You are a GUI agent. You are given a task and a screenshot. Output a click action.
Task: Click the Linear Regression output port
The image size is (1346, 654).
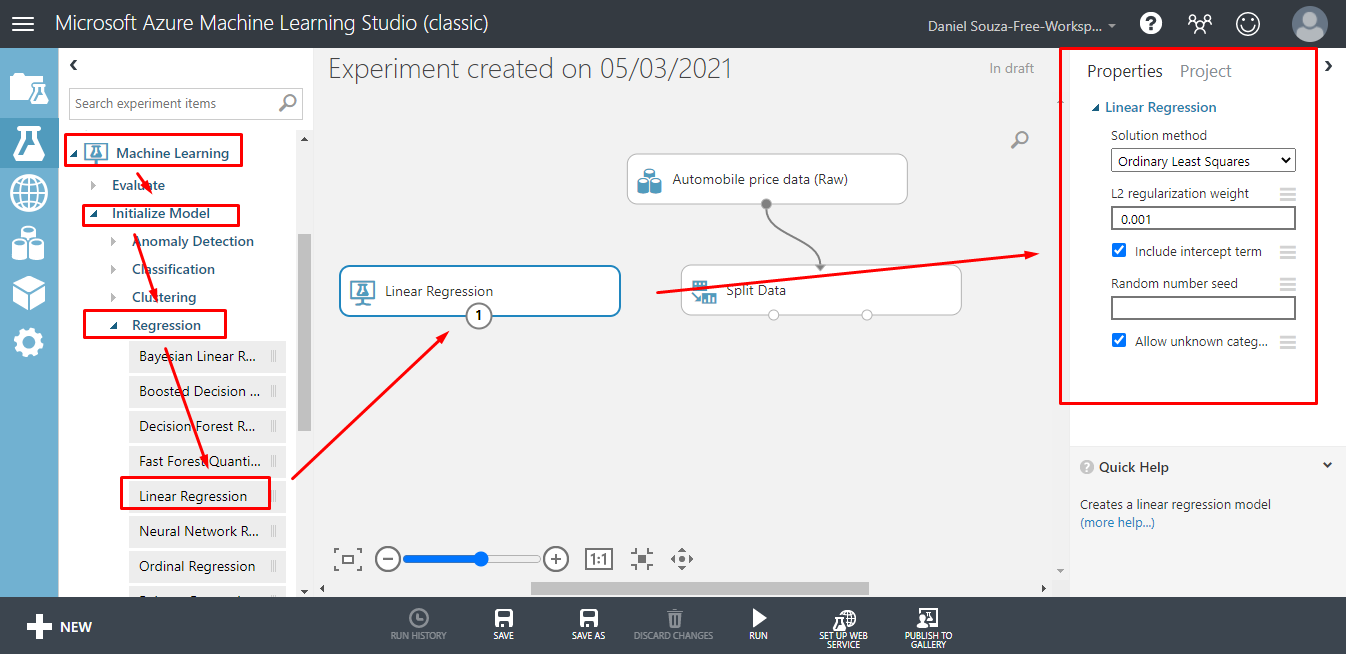pyautogui.click(x=479, y=316)
